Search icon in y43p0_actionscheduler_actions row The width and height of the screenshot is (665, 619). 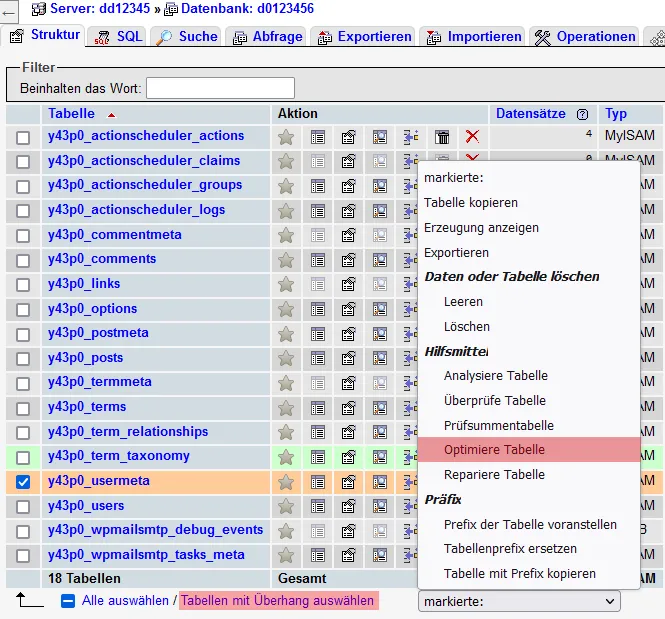pyautogui.click(x=380, y=137)
